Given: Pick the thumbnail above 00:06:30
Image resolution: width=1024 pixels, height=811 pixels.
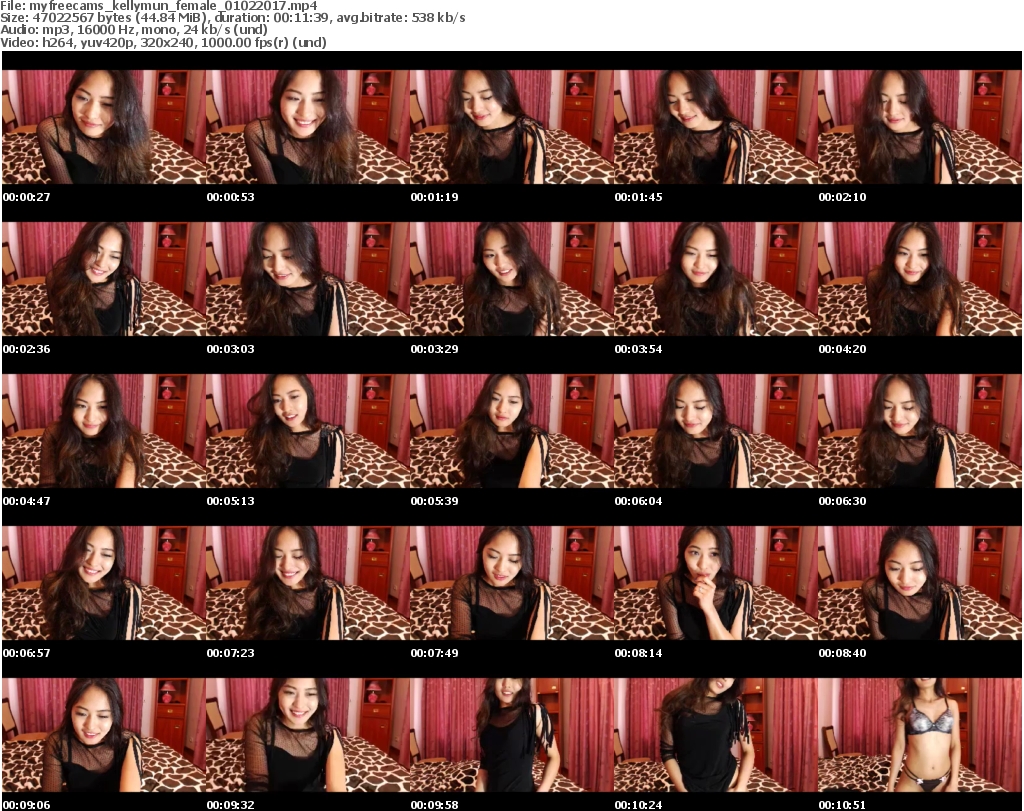Looking at the screenshot, I should pos(920,431).
